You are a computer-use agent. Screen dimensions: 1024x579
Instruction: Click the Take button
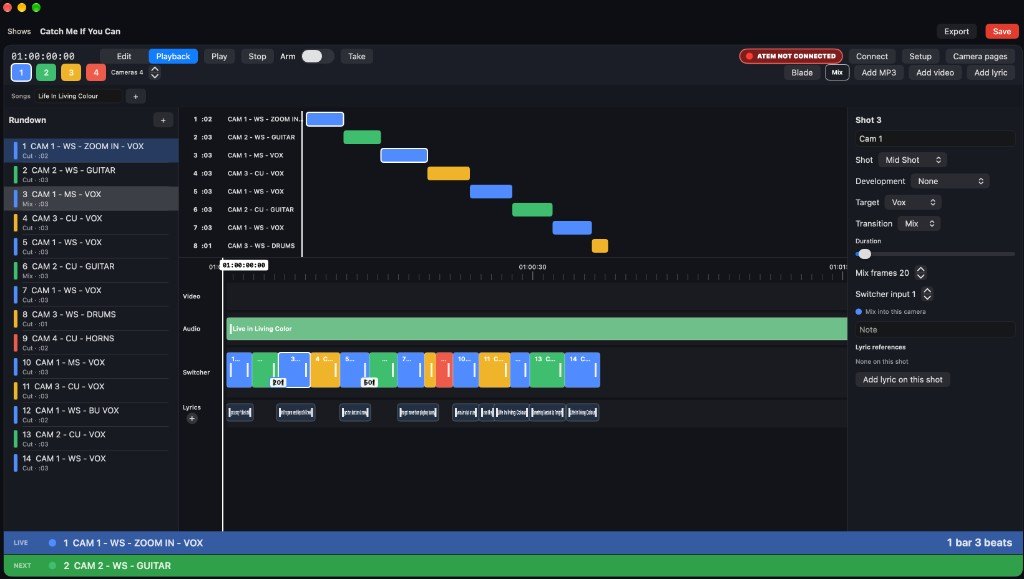point(357,56)
